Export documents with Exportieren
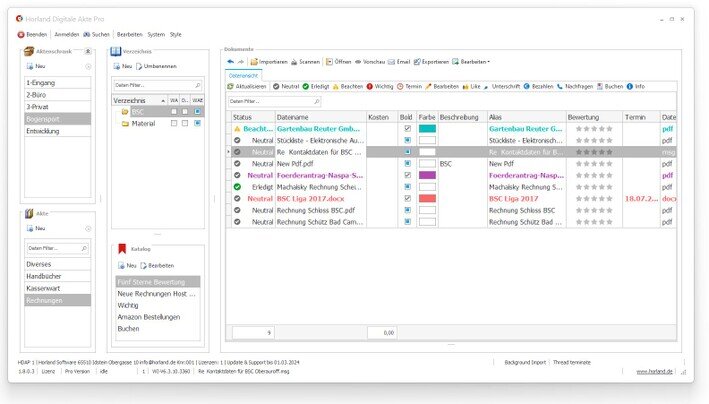This screenshot has height=404, width=709. [x=431, y=62]
